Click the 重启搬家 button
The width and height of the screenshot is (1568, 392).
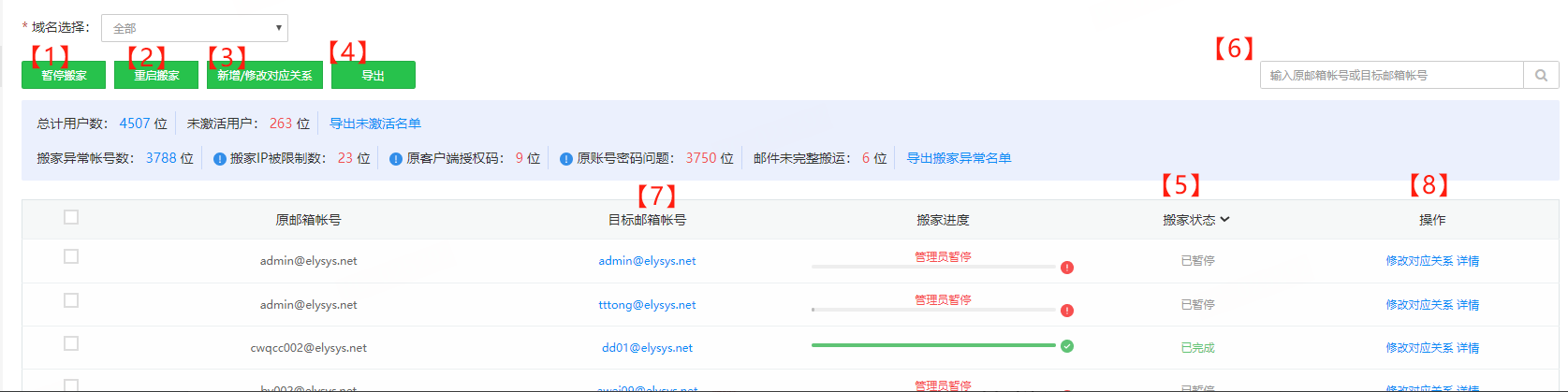click(x=156, y=75)
